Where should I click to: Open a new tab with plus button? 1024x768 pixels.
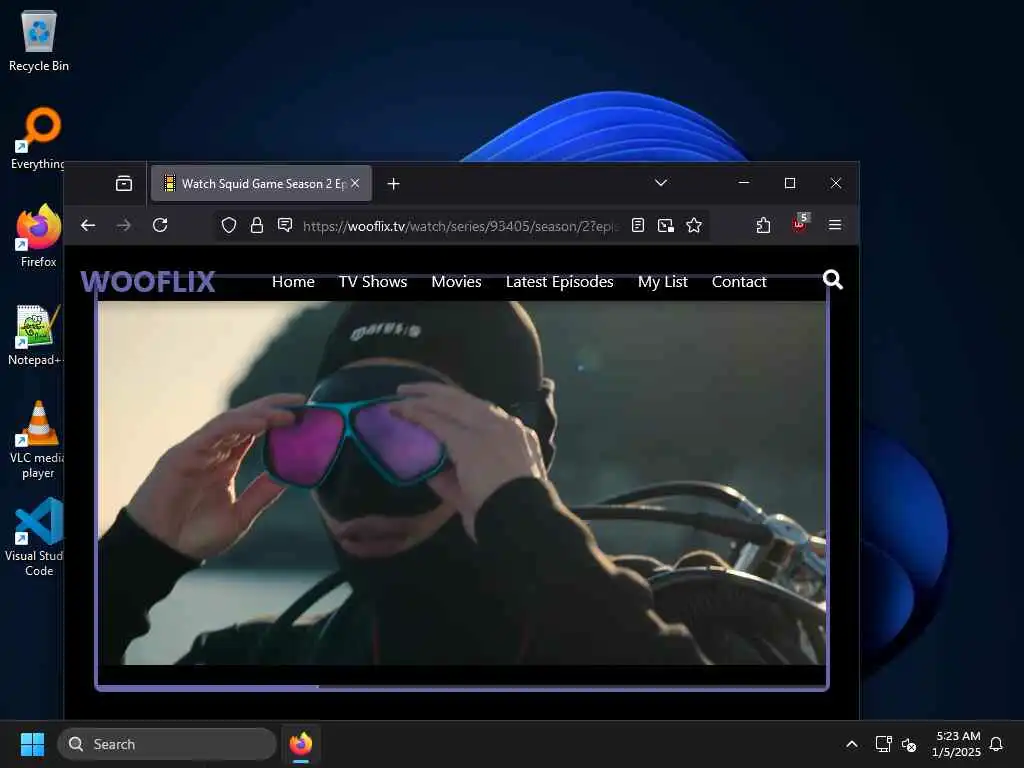click(x=393, y=184)
